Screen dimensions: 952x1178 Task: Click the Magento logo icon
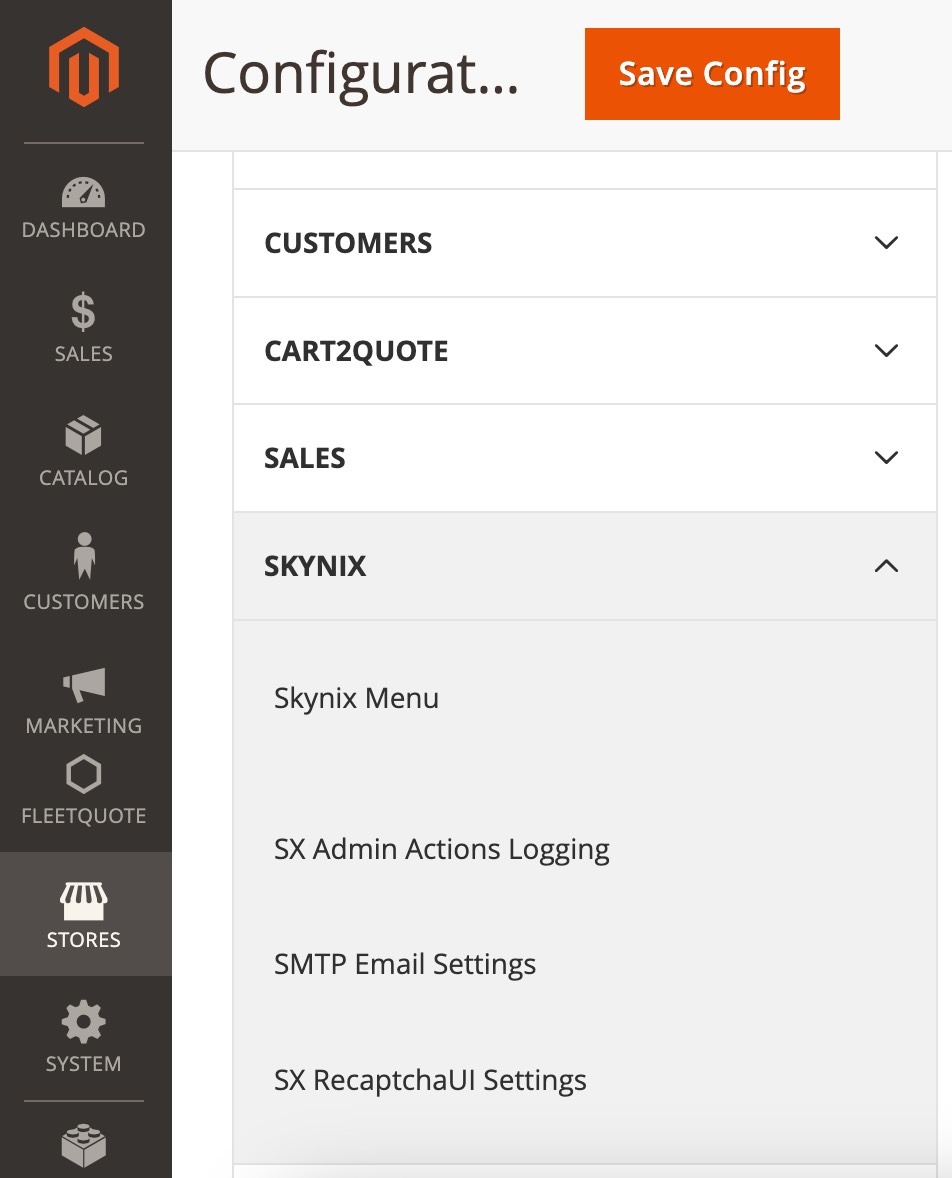pos(83,67)
